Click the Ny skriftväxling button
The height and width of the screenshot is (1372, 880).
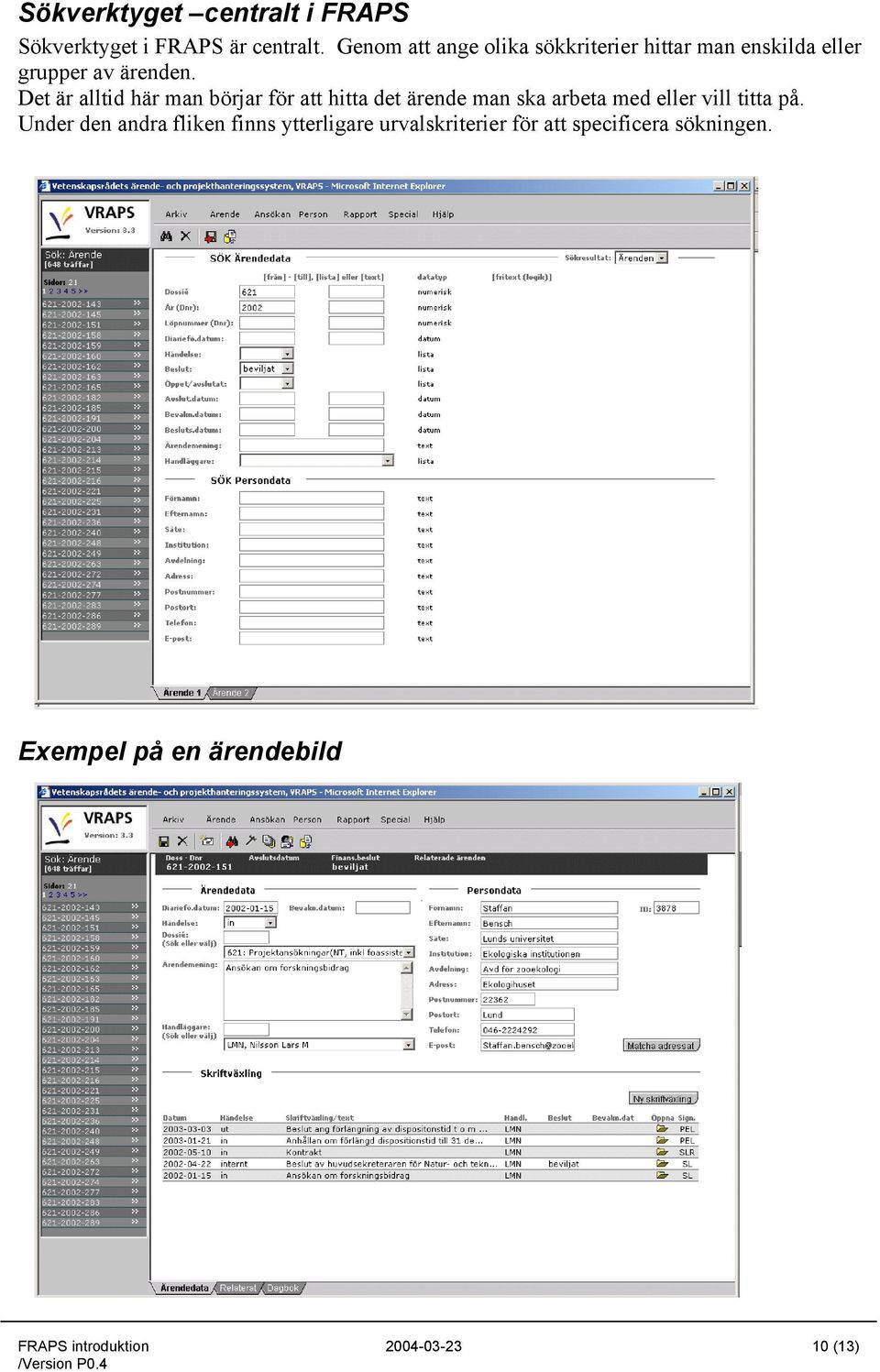click(x=663, y=1099)
